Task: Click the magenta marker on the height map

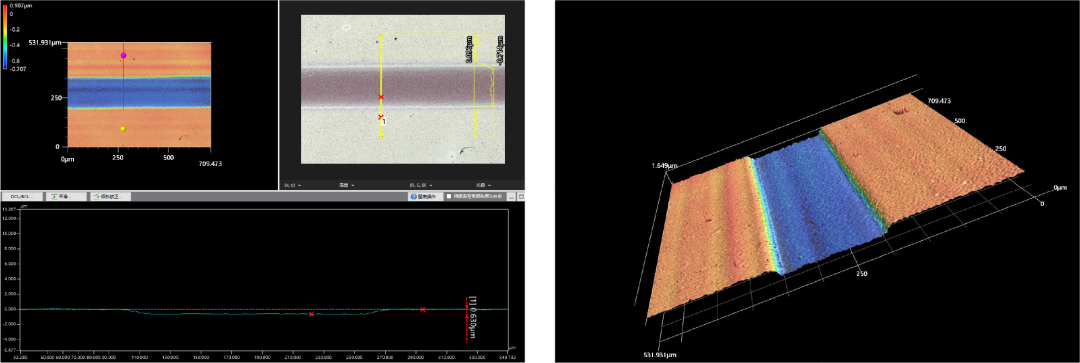Action: [123, 55]
